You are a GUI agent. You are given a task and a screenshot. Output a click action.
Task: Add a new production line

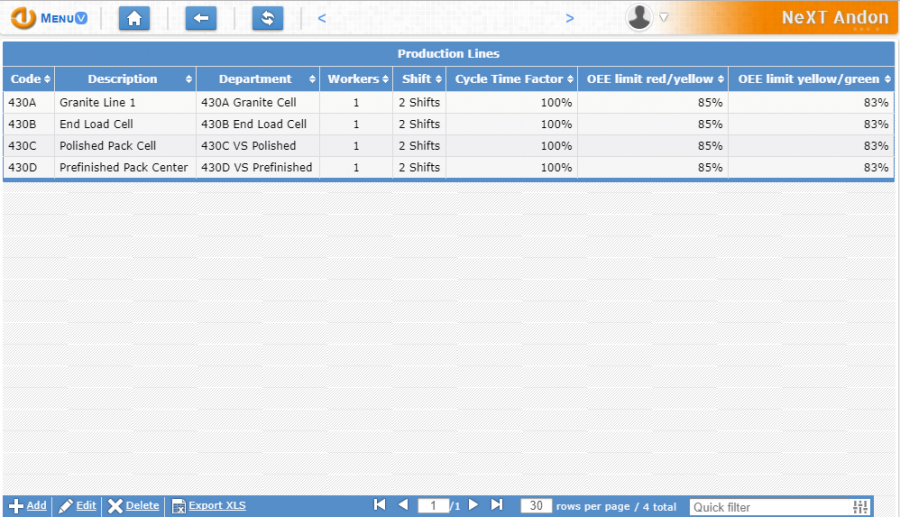28,506
